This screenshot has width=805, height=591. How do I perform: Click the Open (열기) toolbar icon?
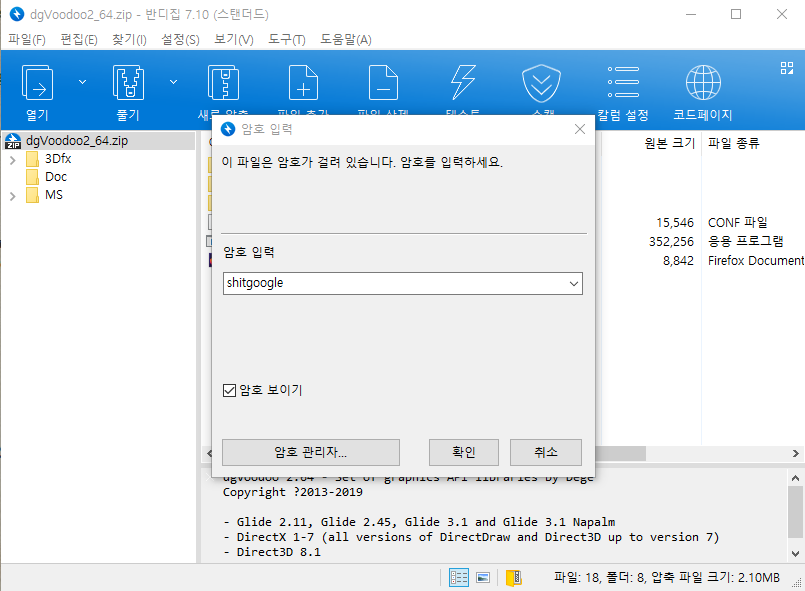coord(37,83)
